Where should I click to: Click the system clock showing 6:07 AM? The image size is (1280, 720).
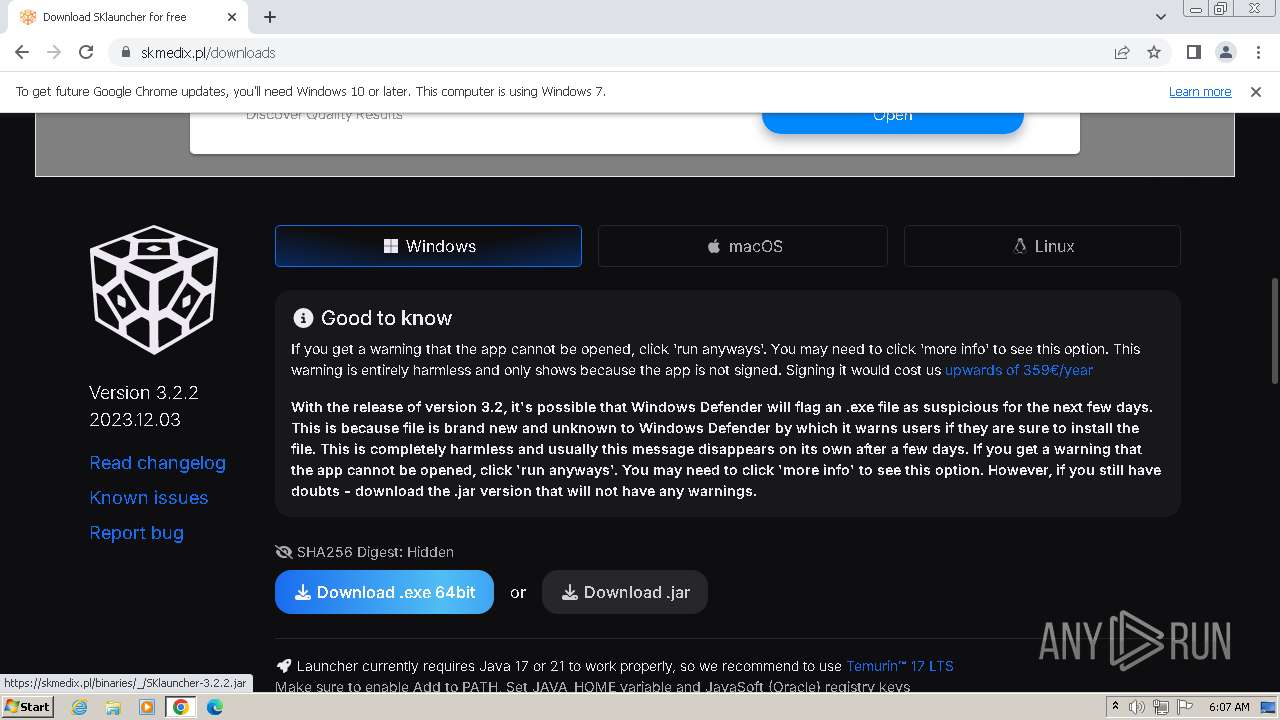coord(1229,707)
